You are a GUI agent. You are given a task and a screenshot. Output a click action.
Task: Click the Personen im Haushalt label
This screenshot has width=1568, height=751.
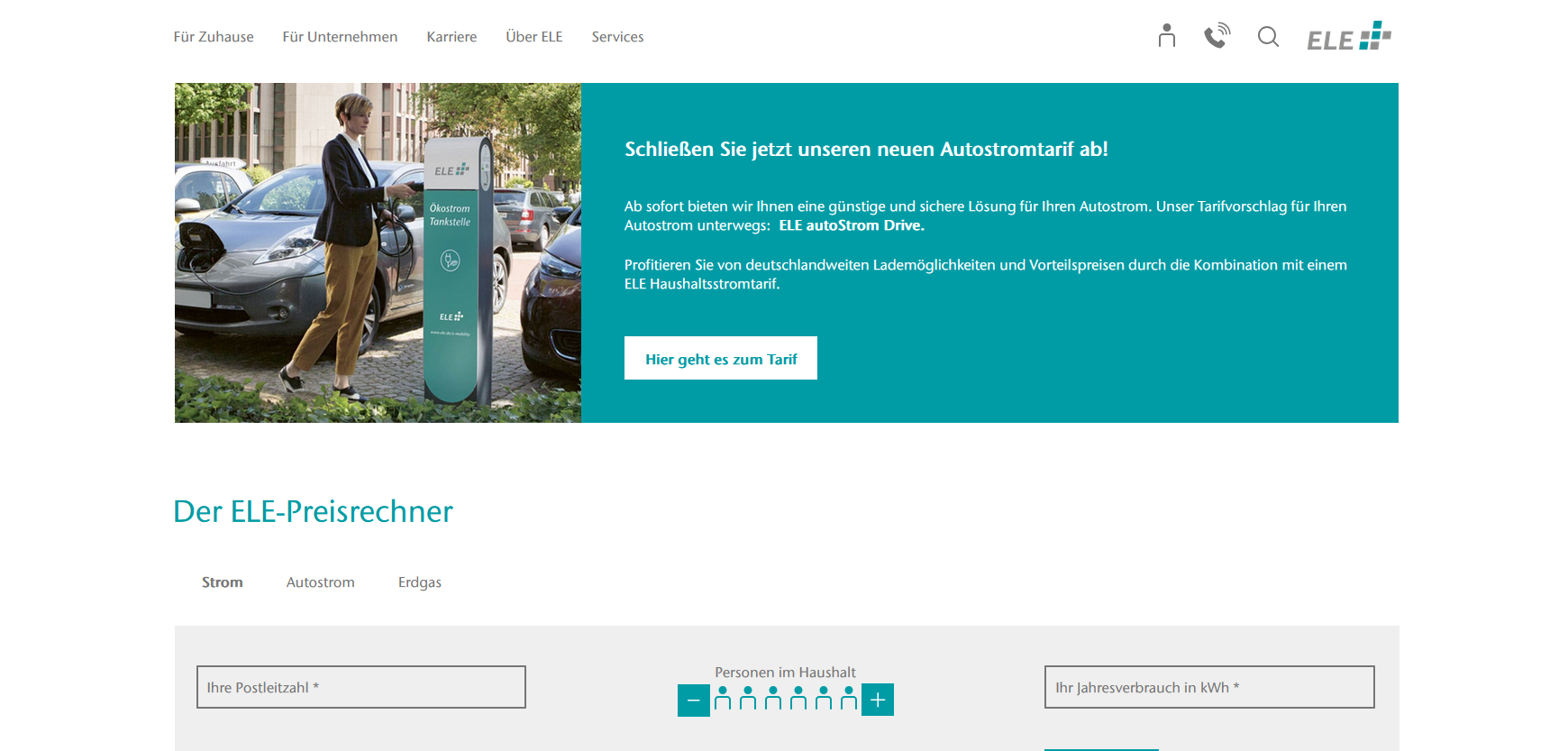point(785,673)
